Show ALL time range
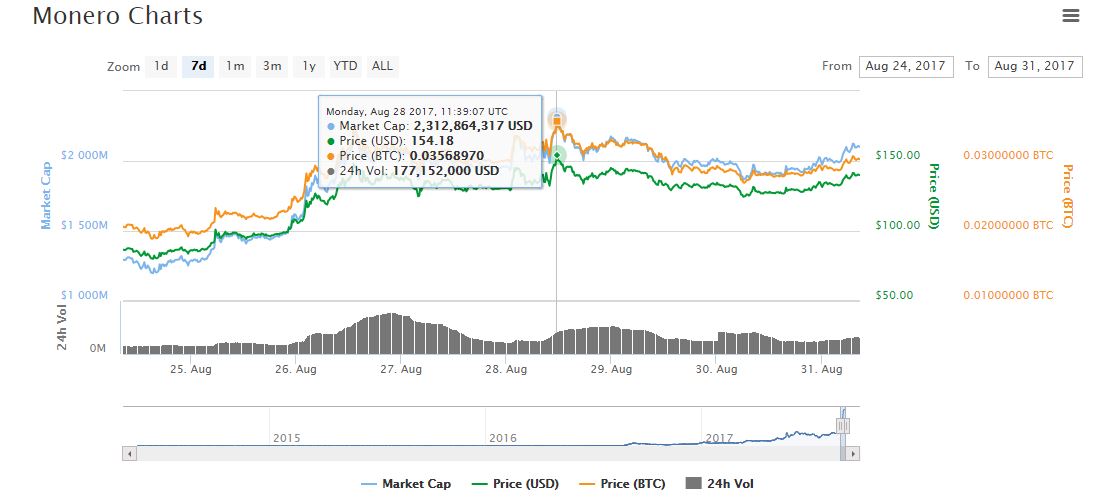The width and height of the screenshot is (1104, 500). pyautogui.click(x=382, y=66)
